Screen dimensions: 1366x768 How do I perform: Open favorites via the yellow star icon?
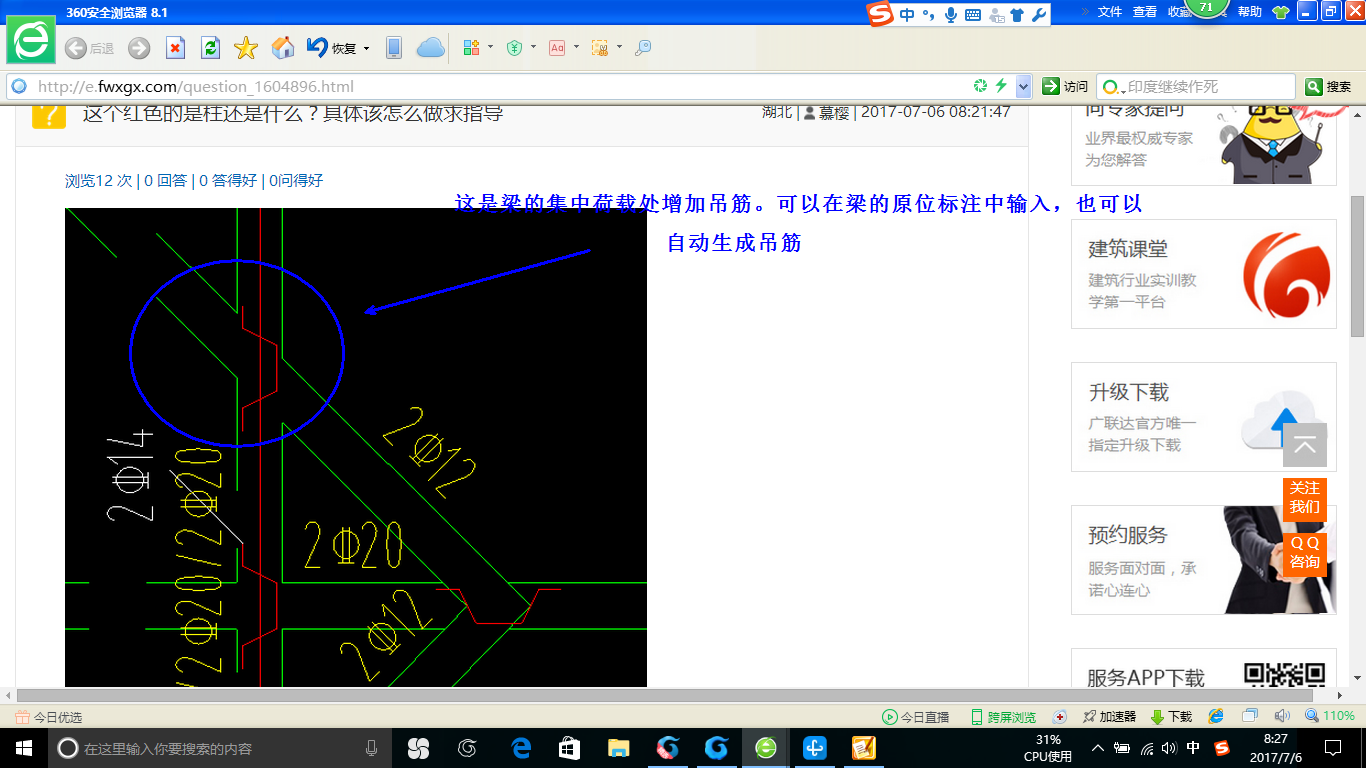246,48
